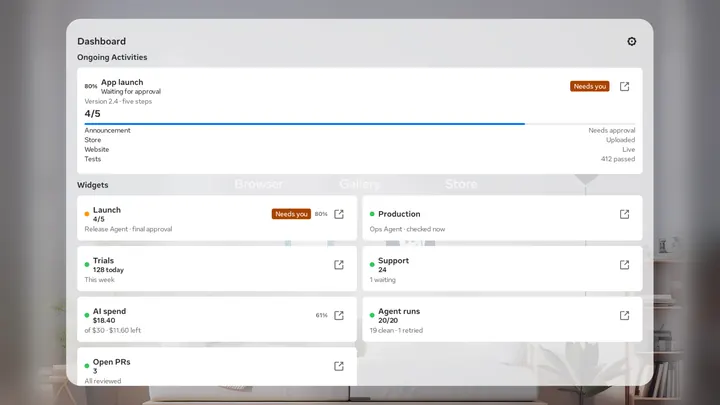Open the Launch widget external link icon
This screenshot has width=720, height=405.
[339, 214]
